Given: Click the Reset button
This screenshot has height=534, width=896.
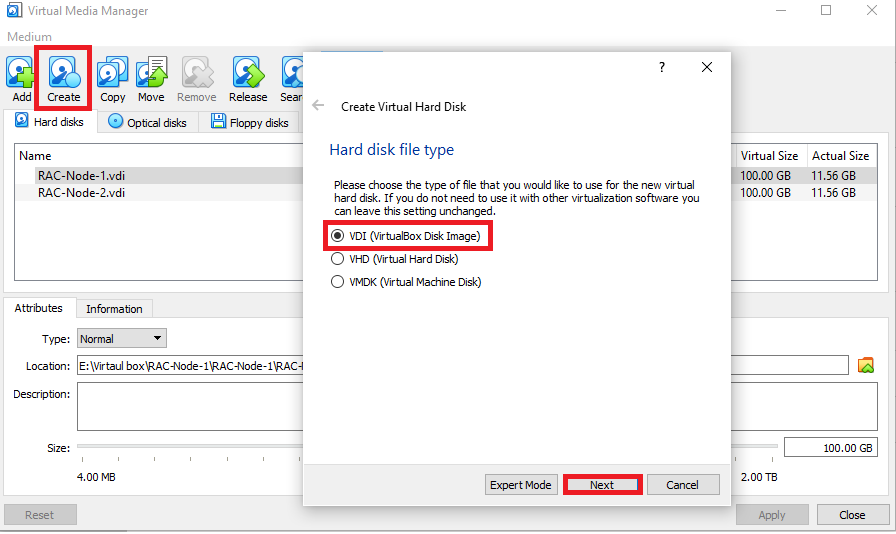Looking at the screenshot, I should (40, 515).
